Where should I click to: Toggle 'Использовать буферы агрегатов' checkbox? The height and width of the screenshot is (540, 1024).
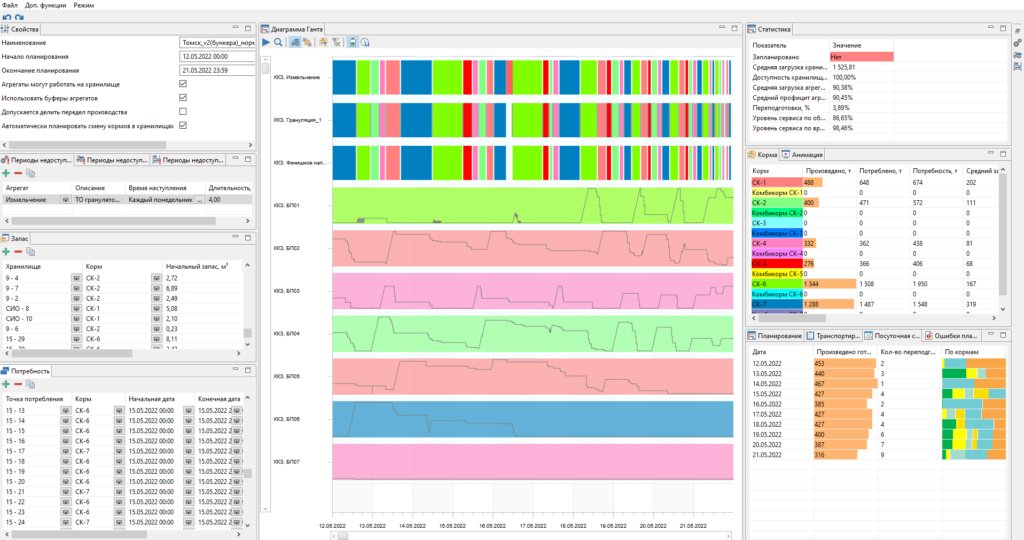pos(183,98)
